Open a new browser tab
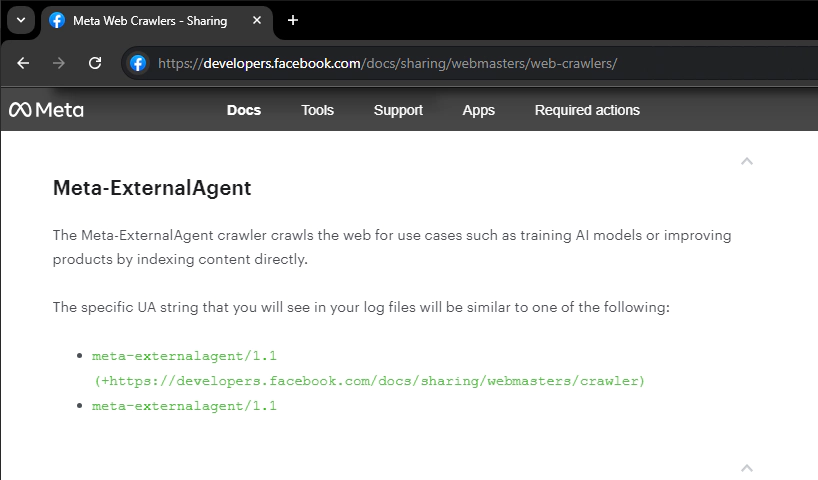This screenshot has height=480, width=818. [293, 20]
